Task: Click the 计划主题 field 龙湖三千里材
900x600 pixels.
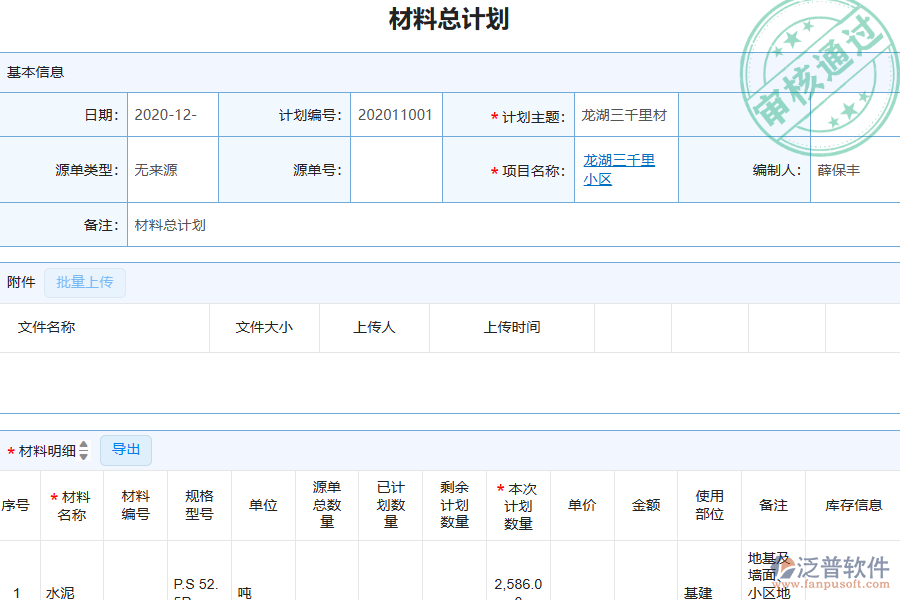Action: tap(625, 115)
